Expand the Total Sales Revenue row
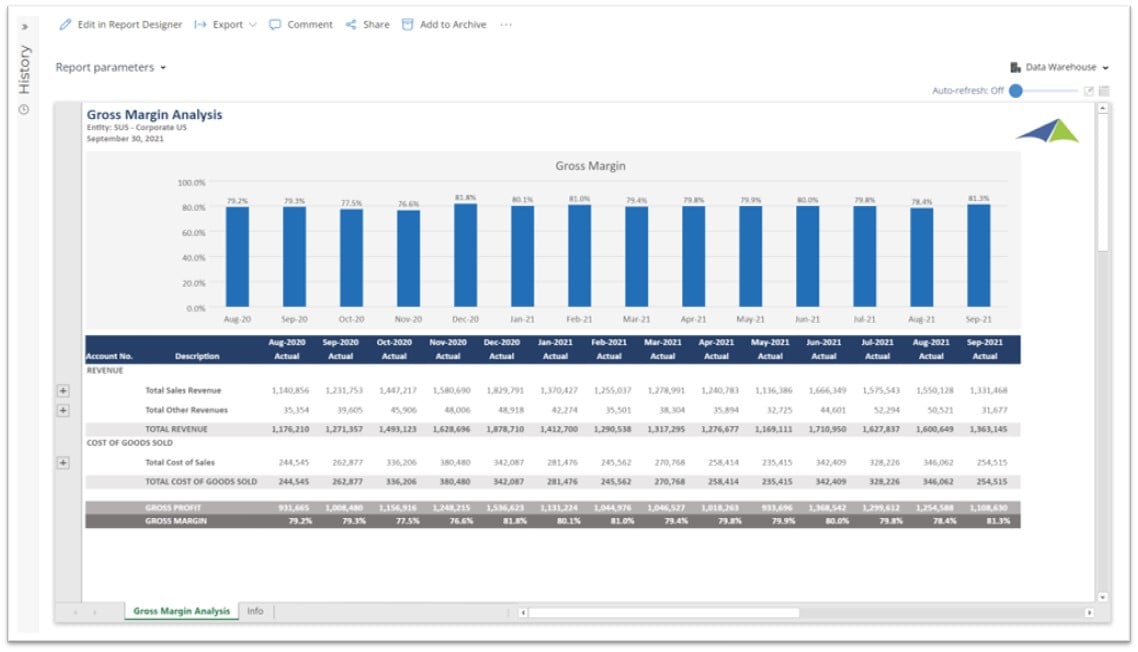The height and width of the screenshot is (652, 1138). (63, 391)
